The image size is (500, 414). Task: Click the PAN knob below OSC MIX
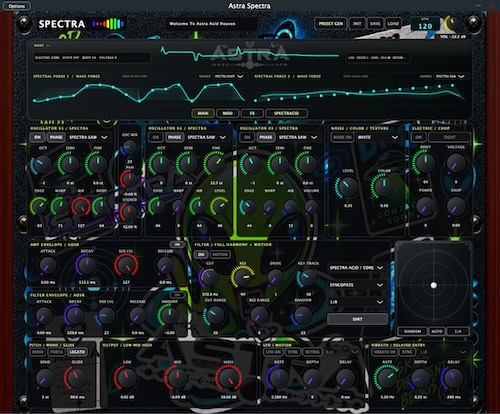[129, 180]
